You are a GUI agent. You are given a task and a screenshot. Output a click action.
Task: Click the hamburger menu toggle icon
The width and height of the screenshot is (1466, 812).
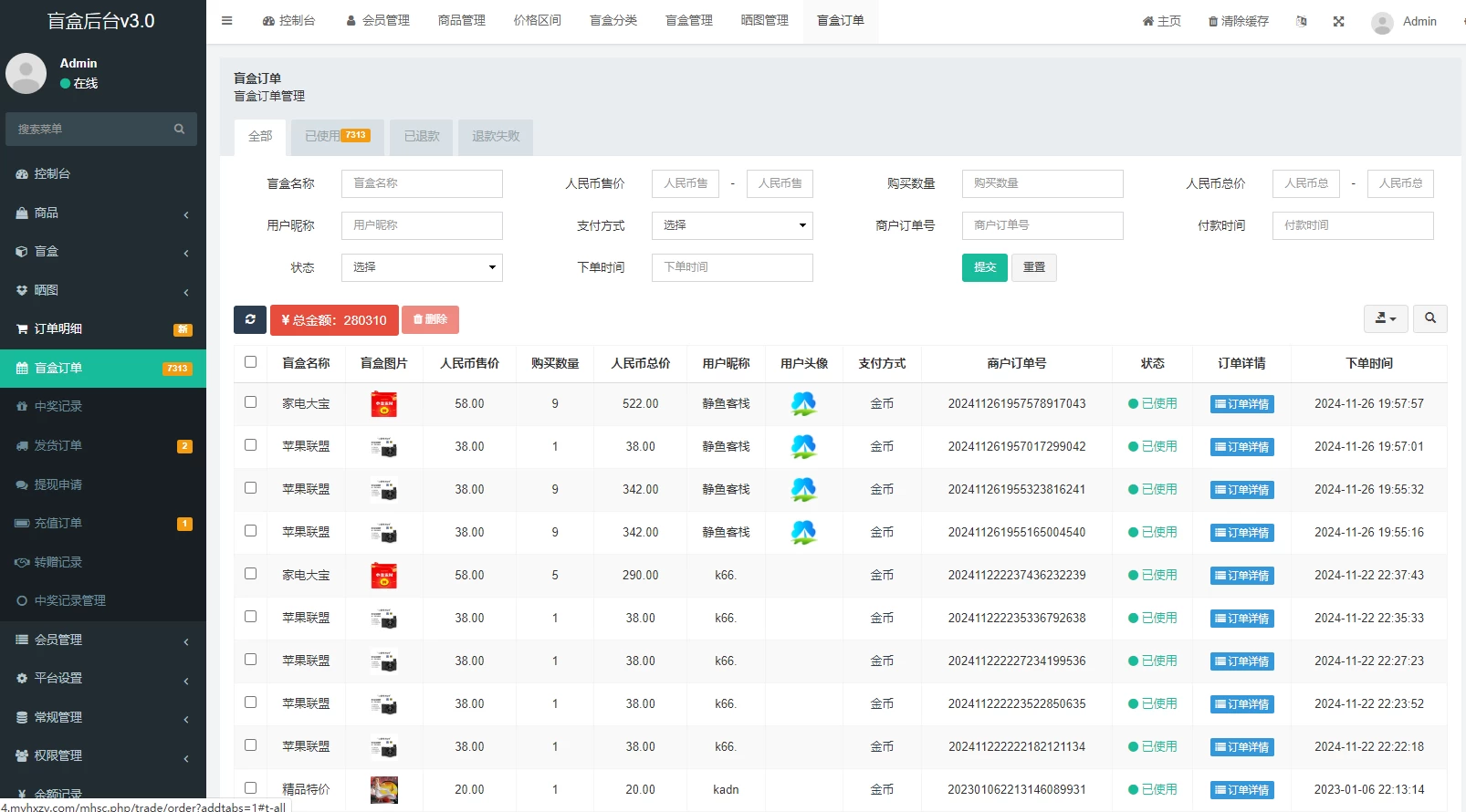pyautogui.click(x=227, y=21)
